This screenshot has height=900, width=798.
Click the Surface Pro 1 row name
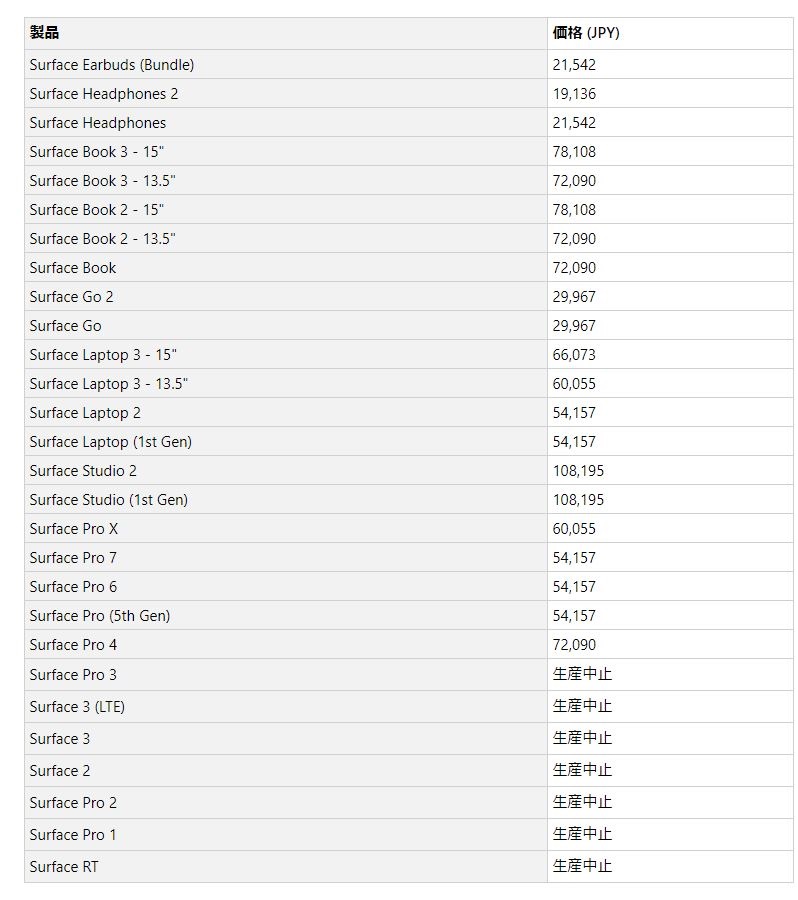(73, 835)
